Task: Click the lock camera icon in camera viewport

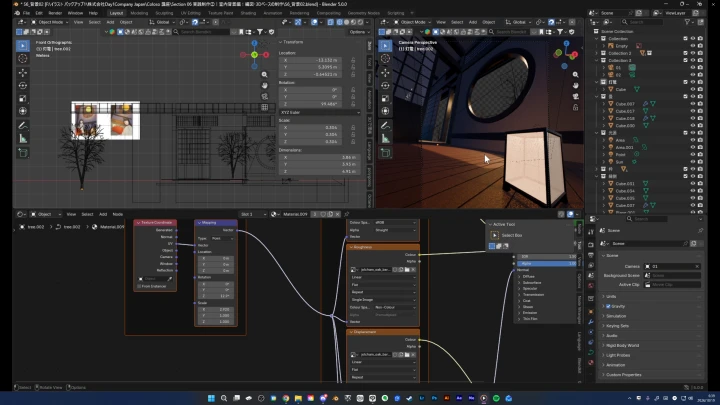Action: tap(575, 107)
